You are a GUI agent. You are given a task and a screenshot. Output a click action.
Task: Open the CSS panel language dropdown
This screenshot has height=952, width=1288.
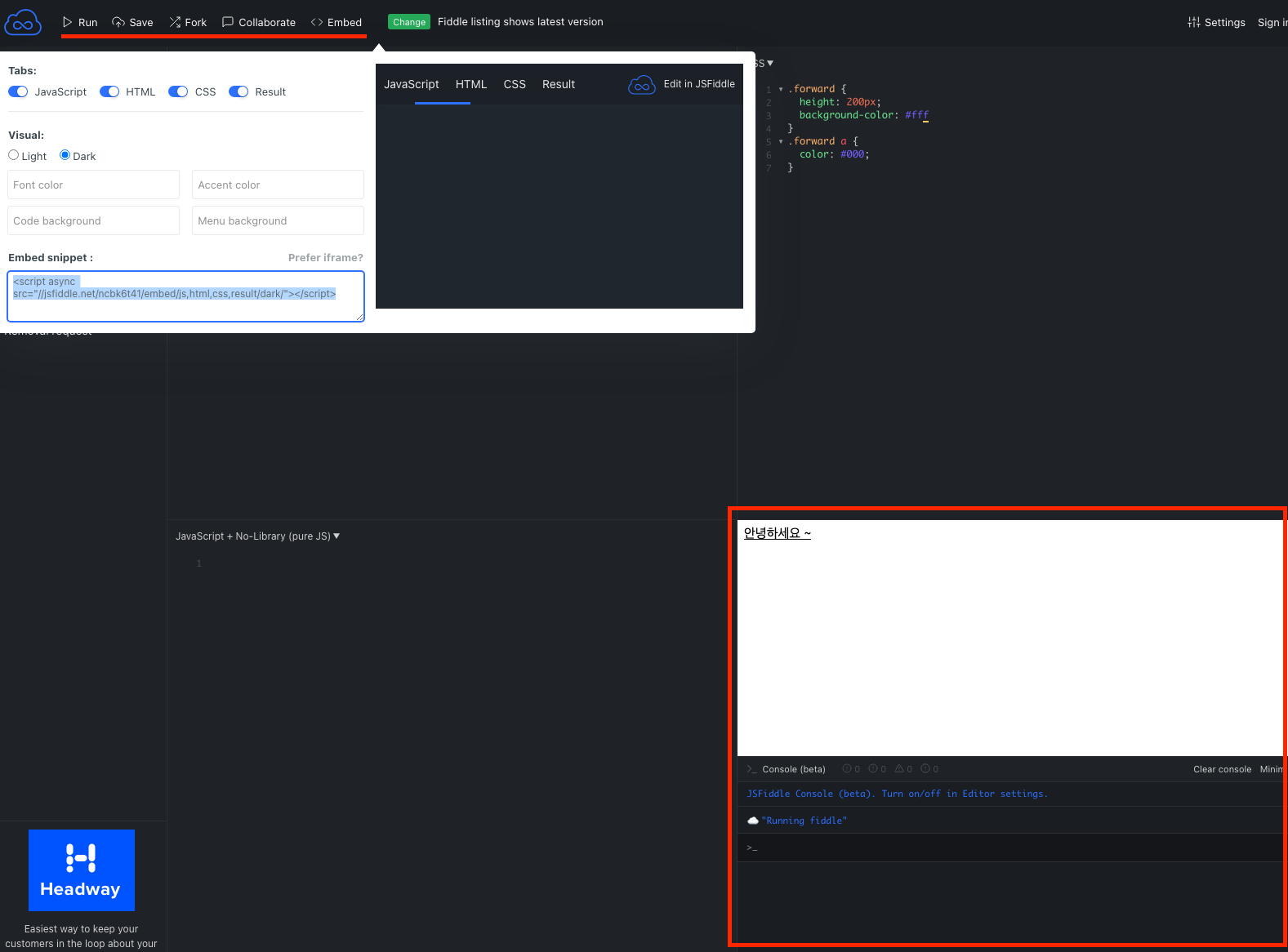(764, 63)
